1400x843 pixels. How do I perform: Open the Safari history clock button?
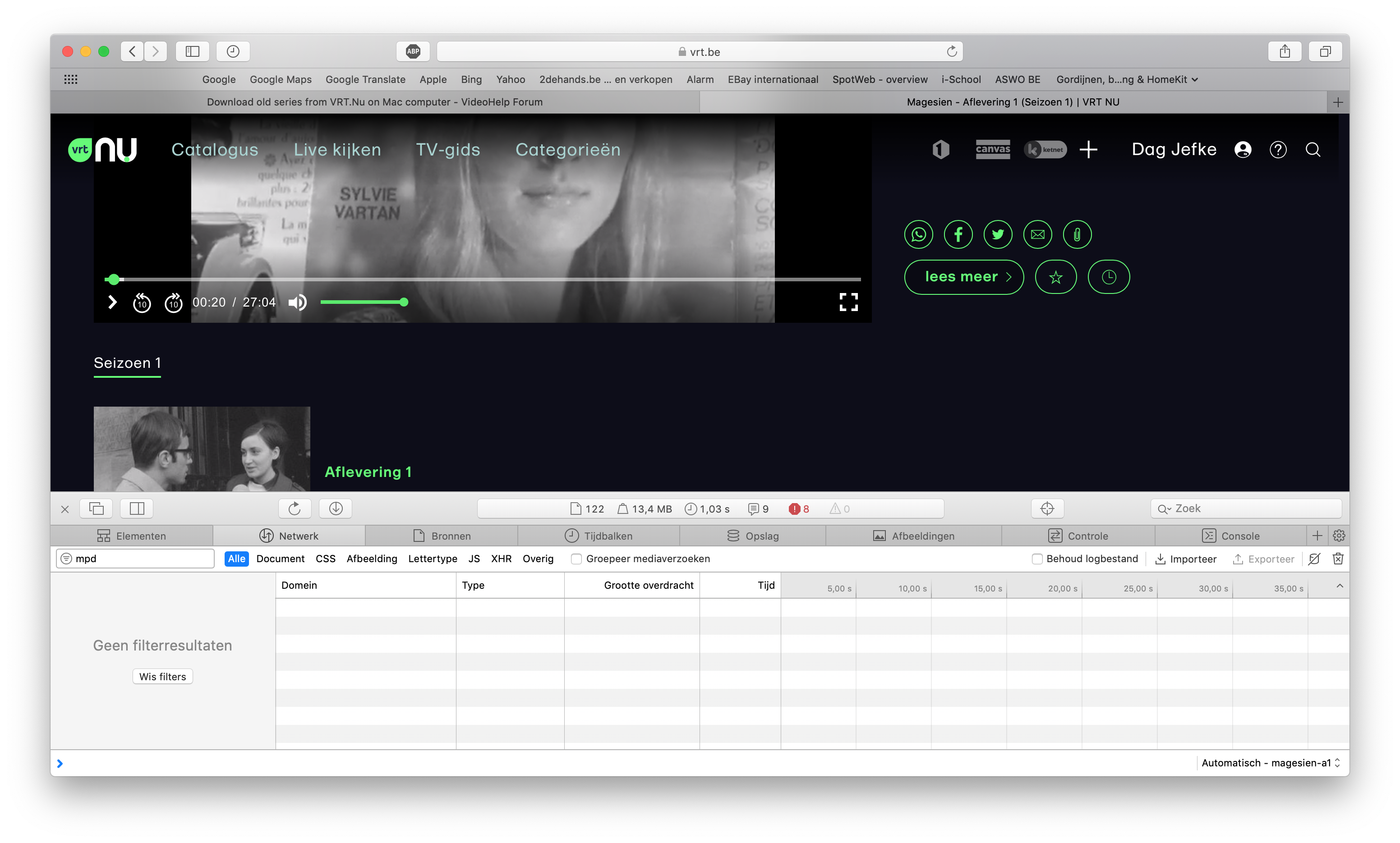coord(233,52)
